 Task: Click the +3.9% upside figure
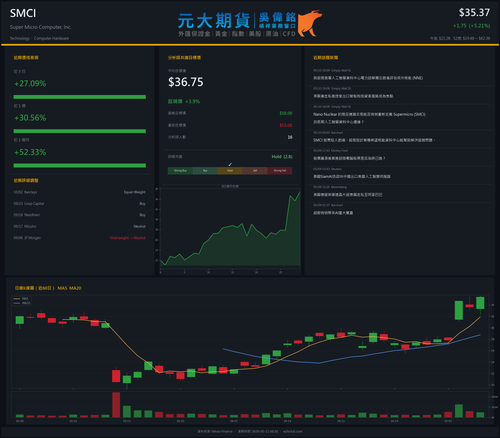(x=193, y=101)
